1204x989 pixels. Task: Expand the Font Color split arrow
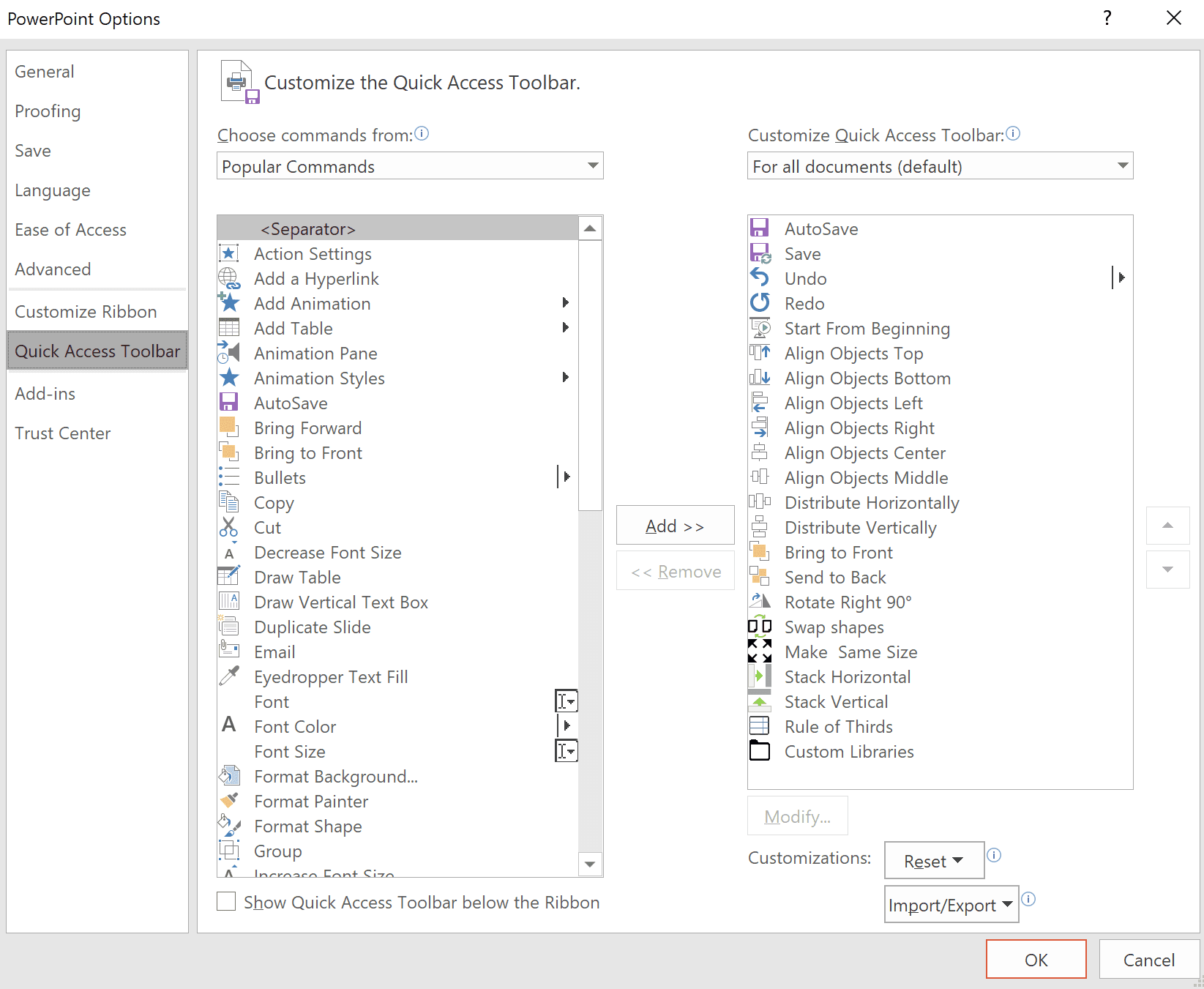point(565,726)
